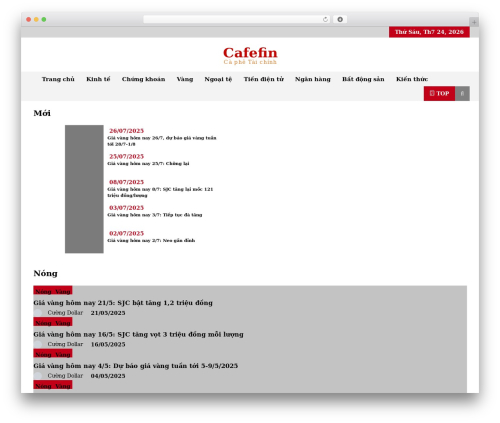This screenshot has width=500, height=423.
Task: Click Nóng Vàng tag above 4/5 article
Action: (x=53, y=354)
